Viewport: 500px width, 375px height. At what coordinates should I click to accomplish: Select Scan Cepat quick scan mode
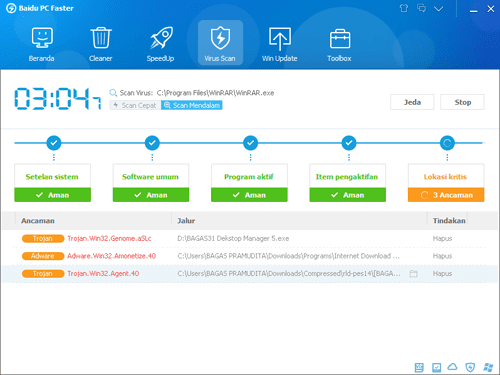135,105
